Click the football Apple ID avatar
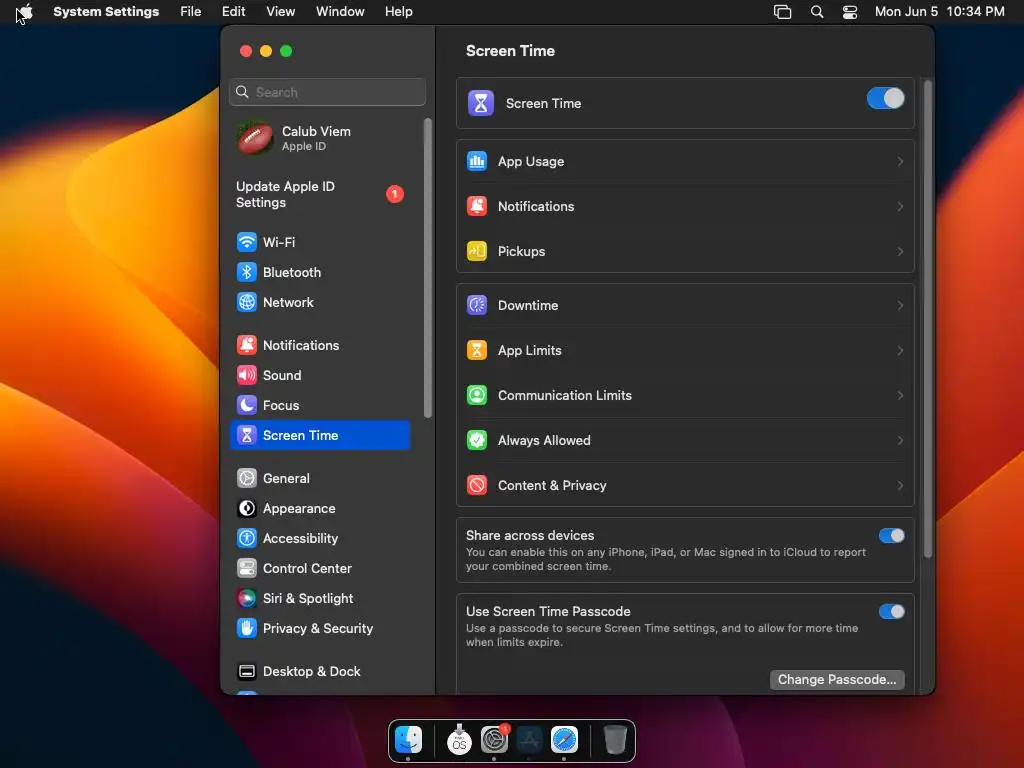 click(x=255, y=138)
